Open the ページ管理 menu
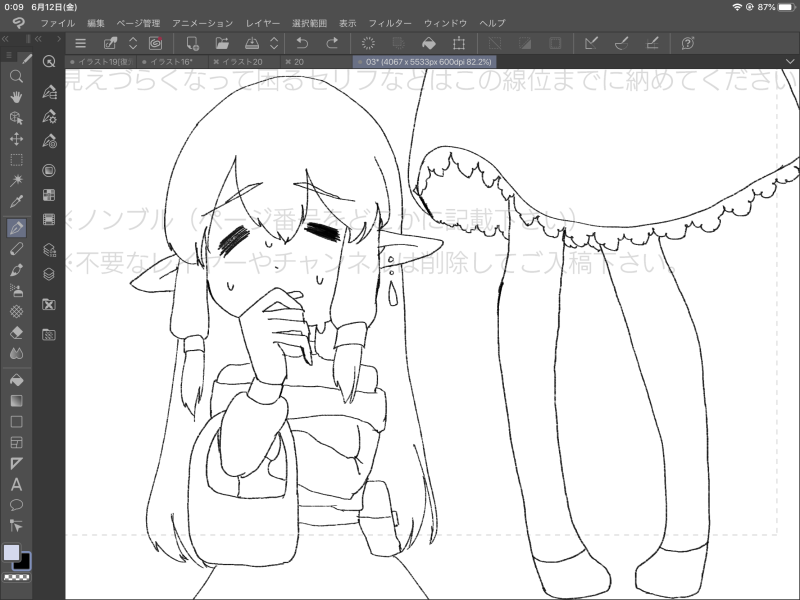The image size is (800, 600). click(138, 23)
